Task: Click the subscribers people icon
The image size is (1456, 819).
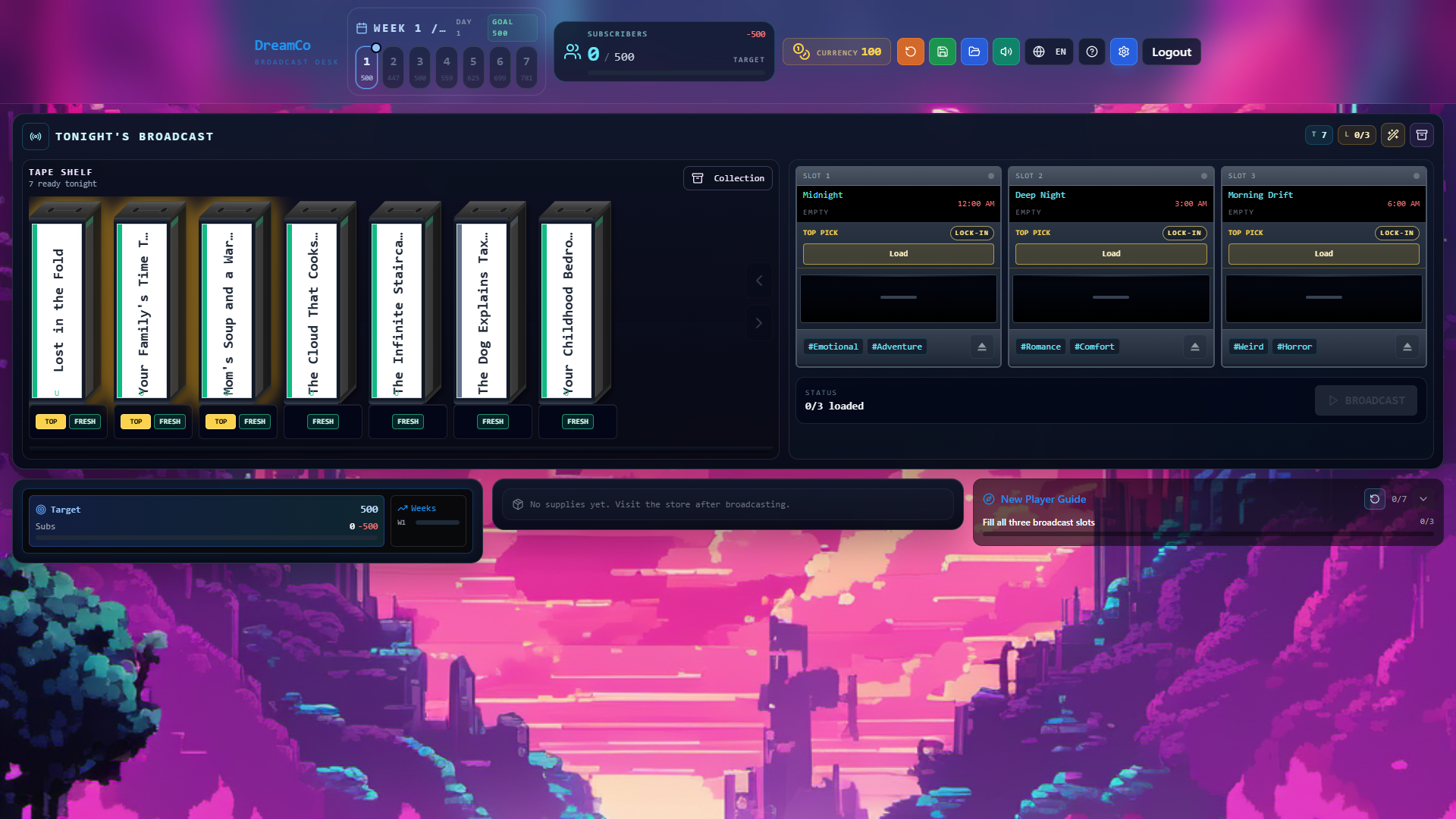Action: click(572, 52)
